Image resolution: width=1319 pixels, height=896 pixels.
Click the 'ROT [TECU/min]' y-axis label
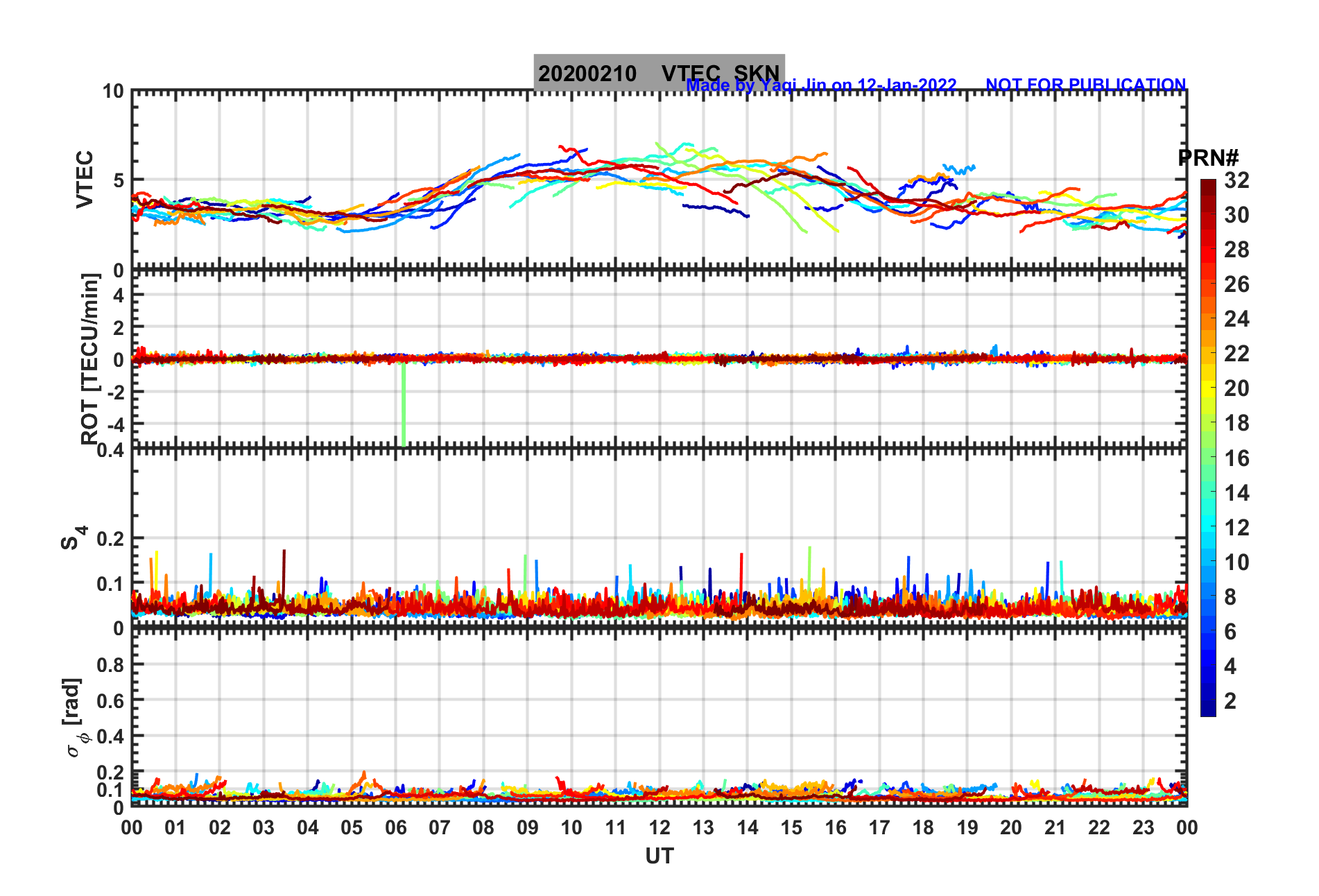(90, 359)
